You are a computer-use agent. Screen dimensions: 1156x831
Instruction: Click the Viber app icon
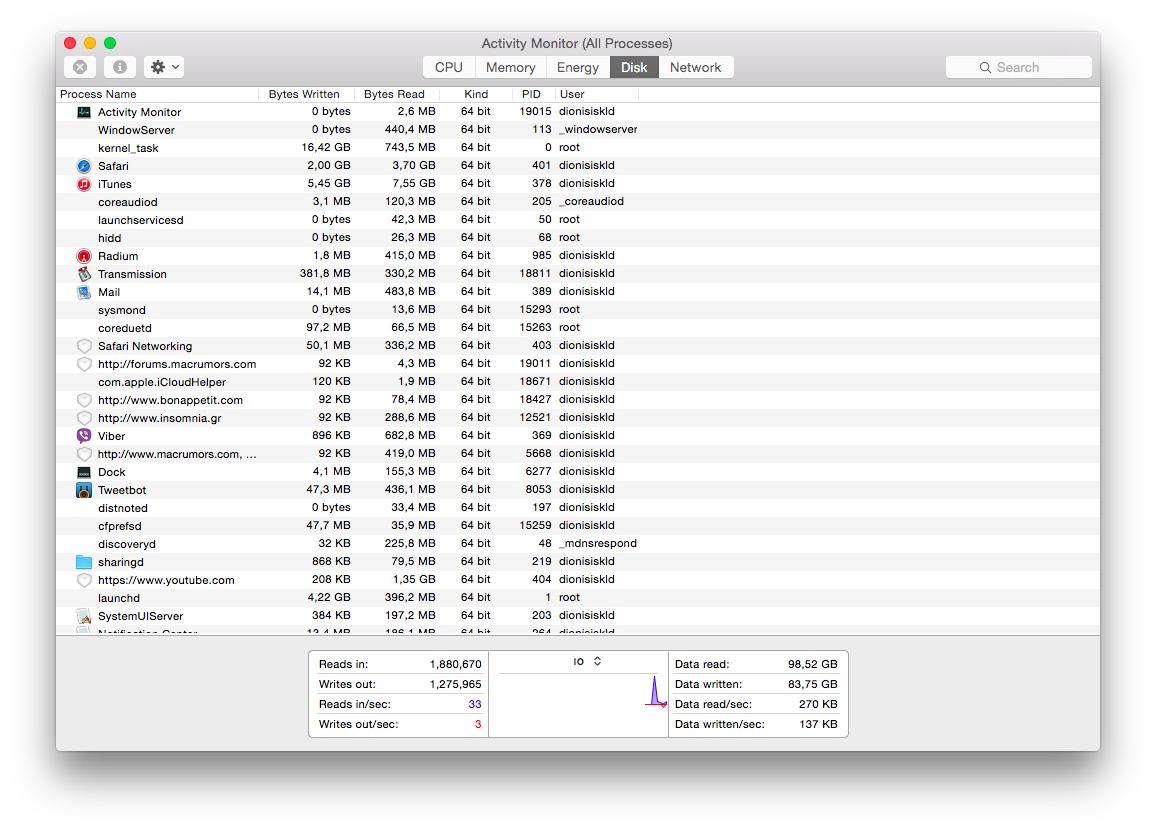tap(84, 436)
